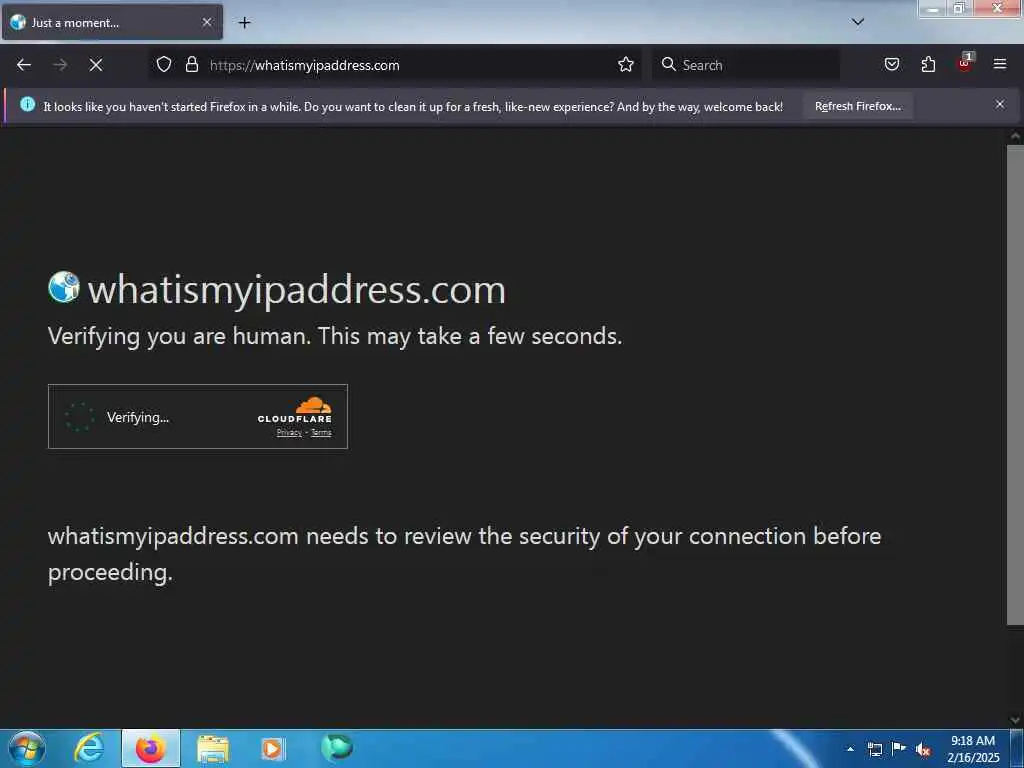Open Cloudflare Privacy link
The image size is (1024, 768).
(289, 432)
